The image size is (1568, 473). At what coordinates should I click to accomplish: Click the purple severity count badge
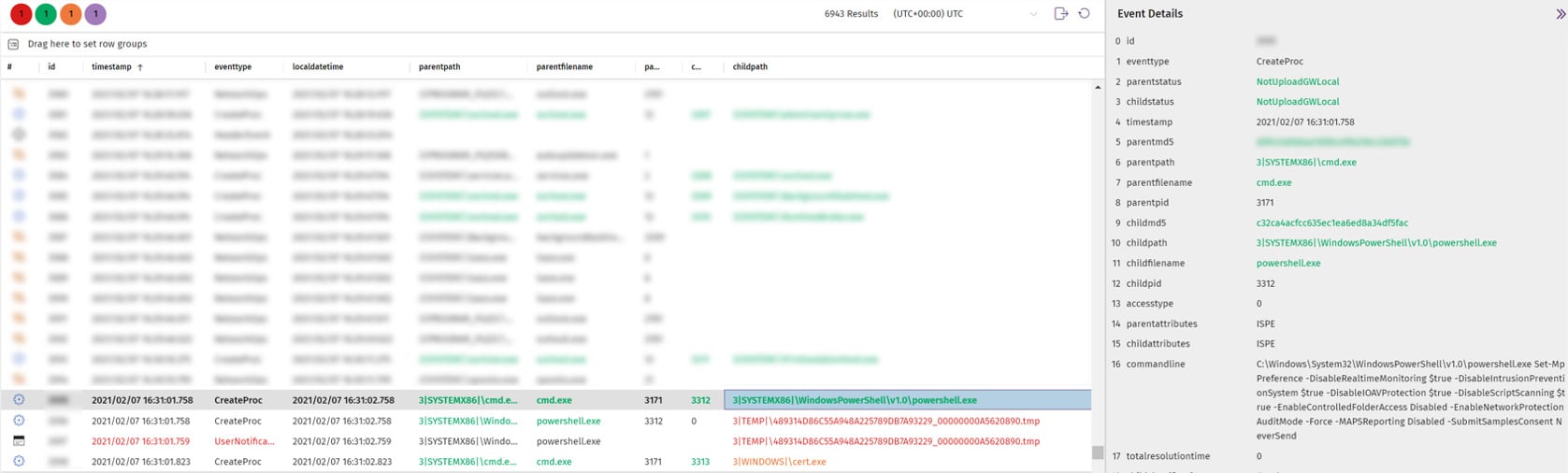94,14
